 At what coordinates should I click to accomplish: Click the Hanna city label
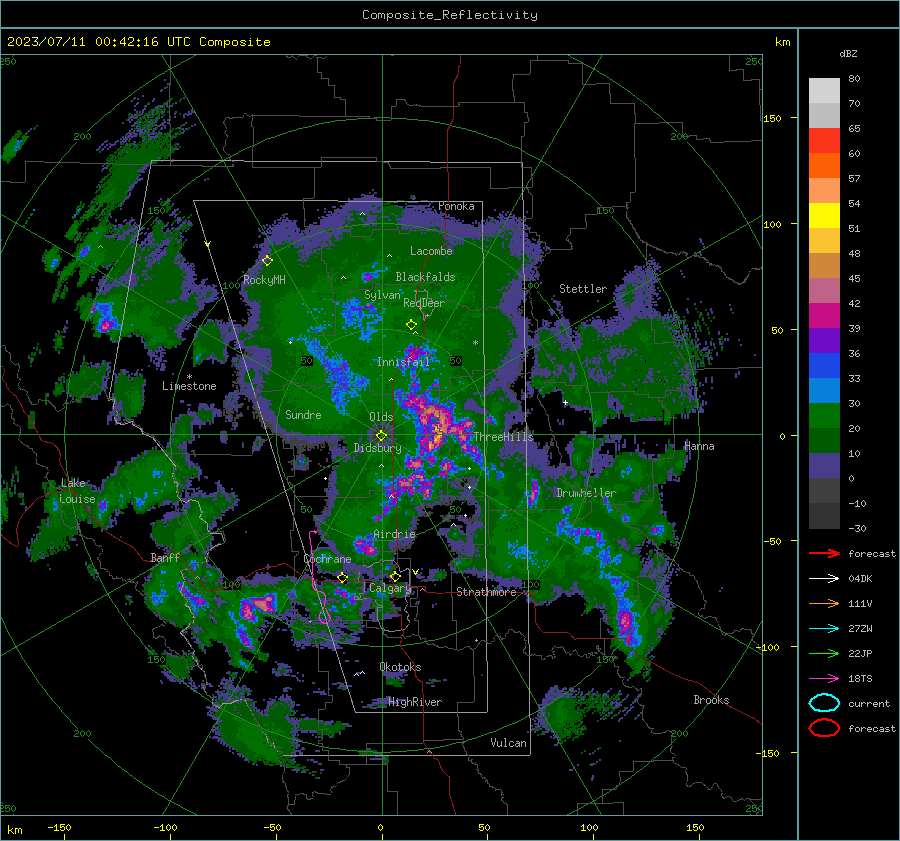click(x=699, y=446)
